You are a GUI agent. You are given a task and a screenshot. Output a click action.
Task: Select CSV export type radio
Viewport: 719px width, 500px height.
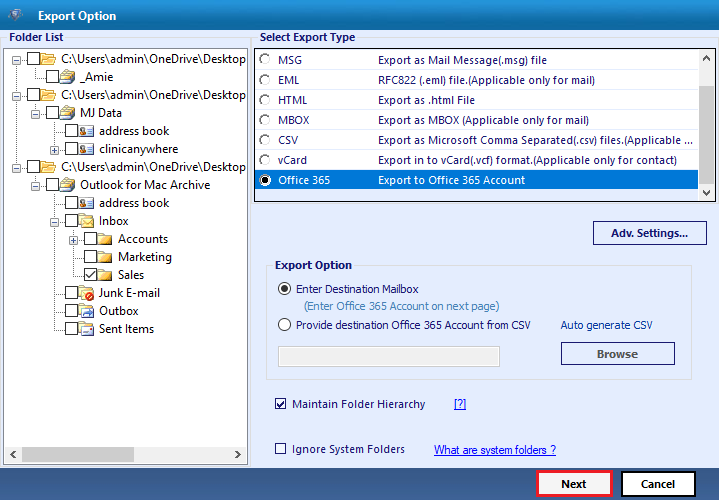(265, 140)
